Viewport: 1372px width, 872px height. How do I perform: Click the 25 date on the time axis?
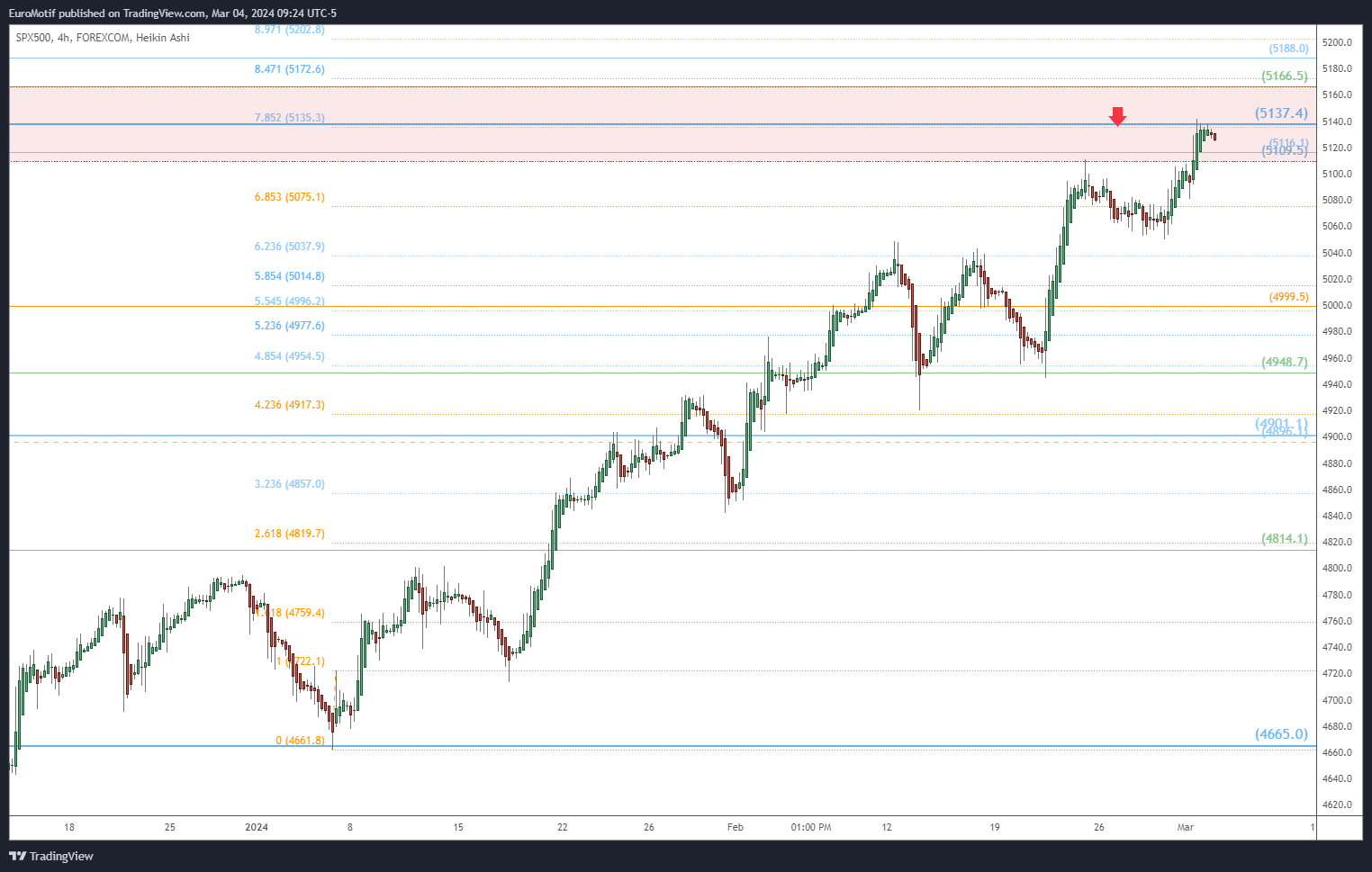pyautogui.click(x=170, y=827)
